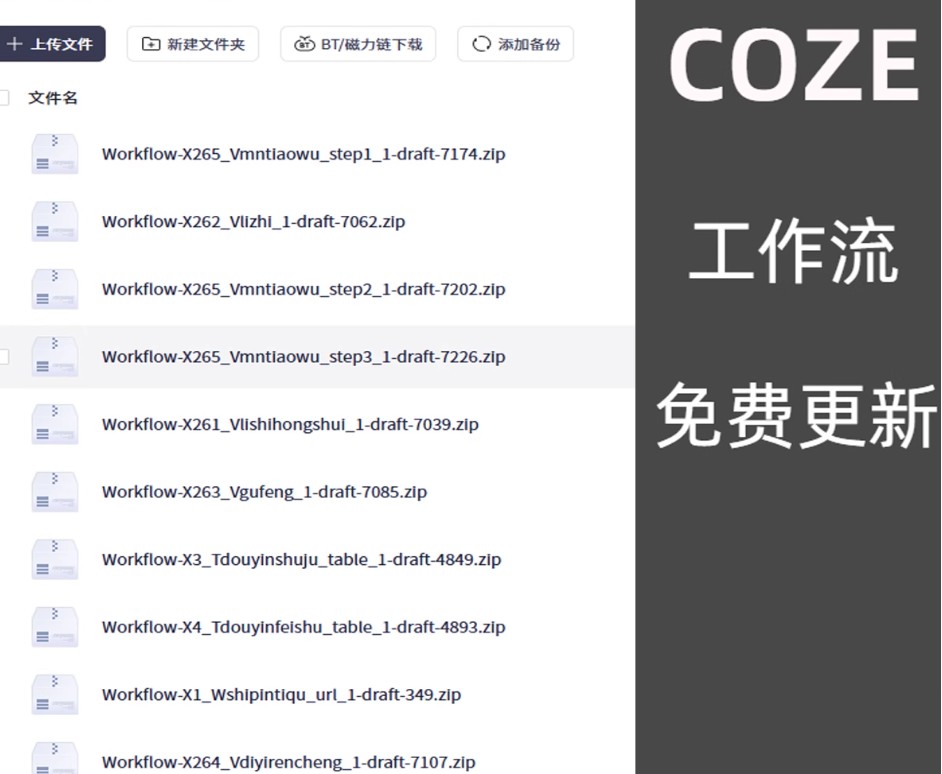Select Workflow-X264_Vdiyirencheng_1-draft-7107.zip file name
Screen dimensions: 942x774
pos(288,762)
